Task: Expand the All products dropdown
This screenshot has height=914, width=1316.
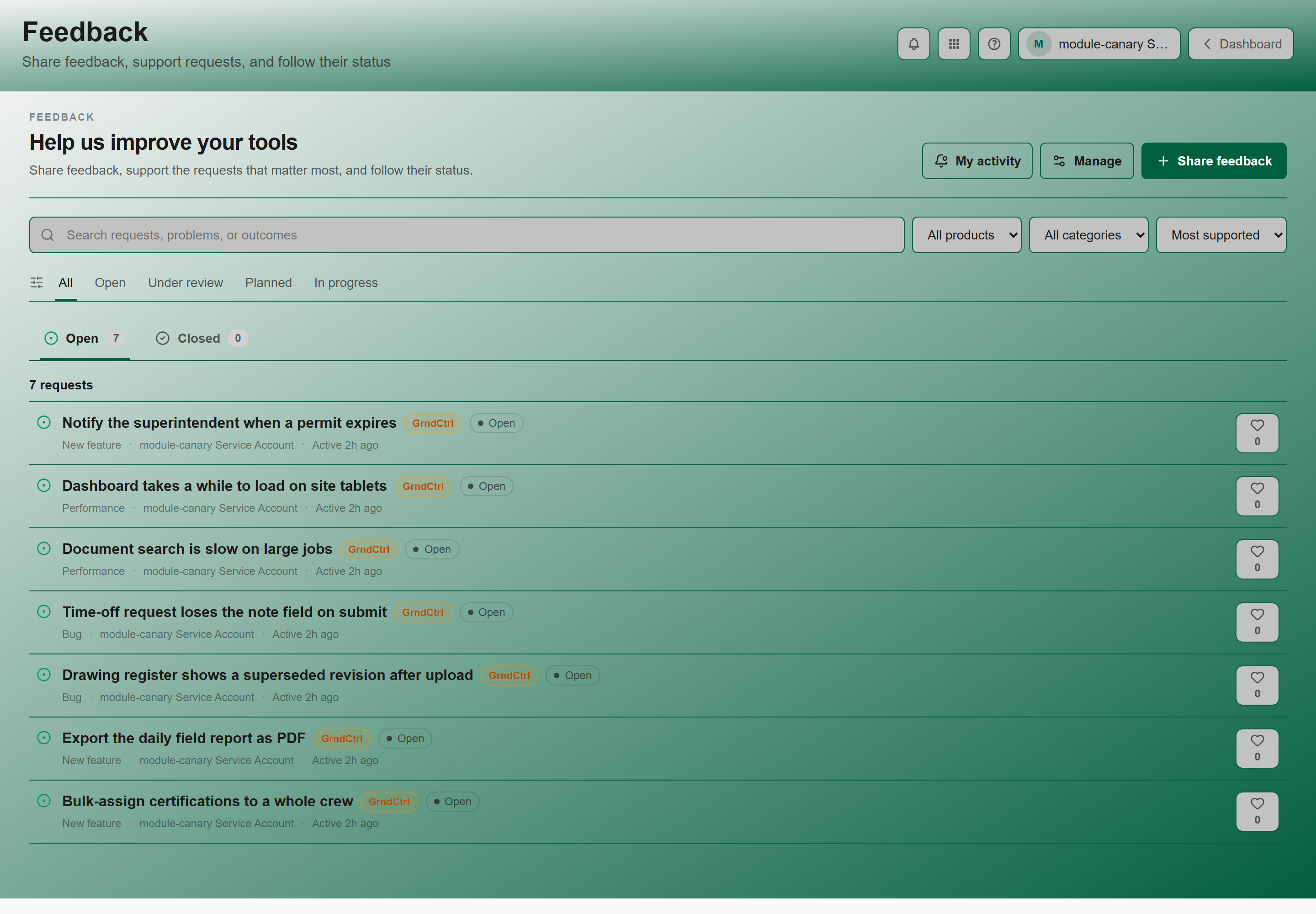Action: [966, 235]
